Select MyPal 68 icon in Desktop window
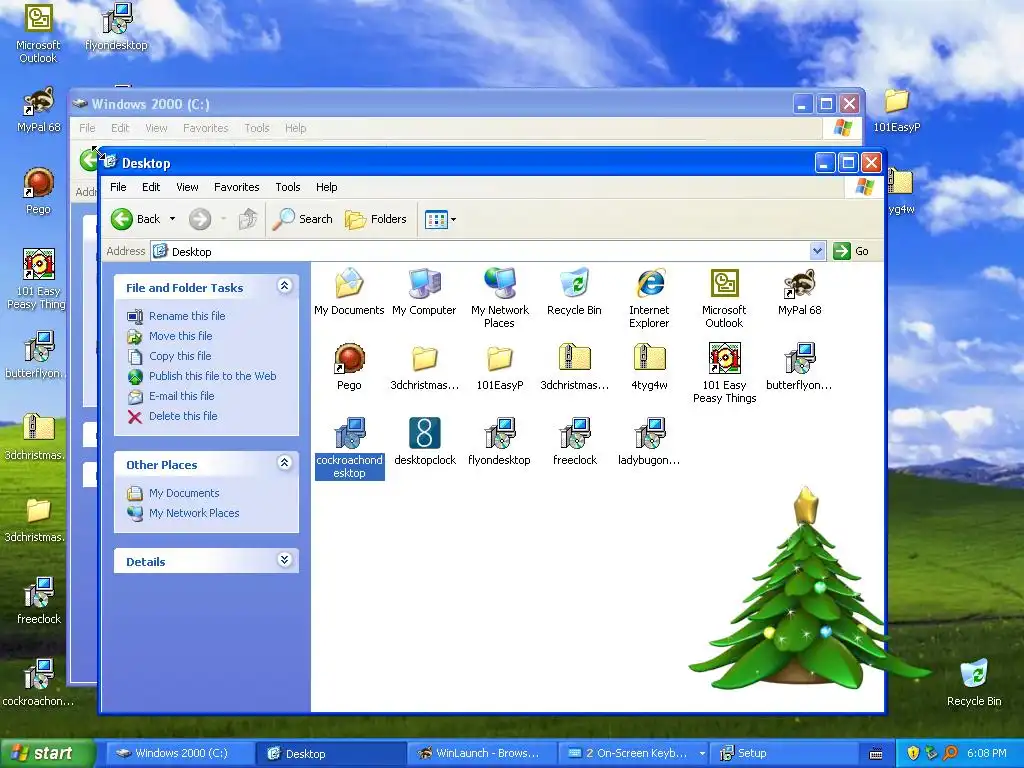 pyautogui.click(x=799, y=292)
